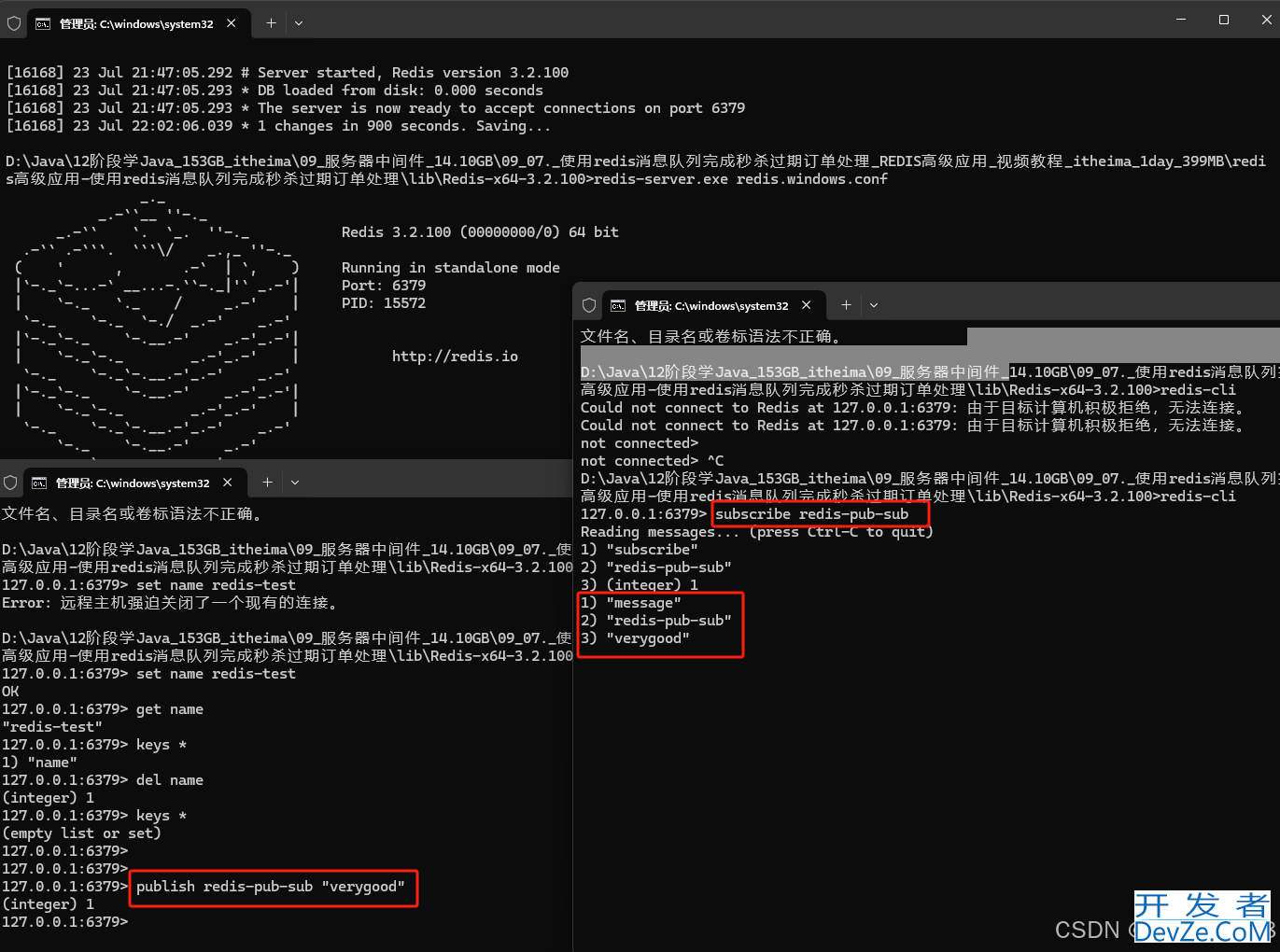Click the '3) (integer) 1' subscriber output line
The height and width of the screenshot is (952, 1280).
click(x=640, y=584)
